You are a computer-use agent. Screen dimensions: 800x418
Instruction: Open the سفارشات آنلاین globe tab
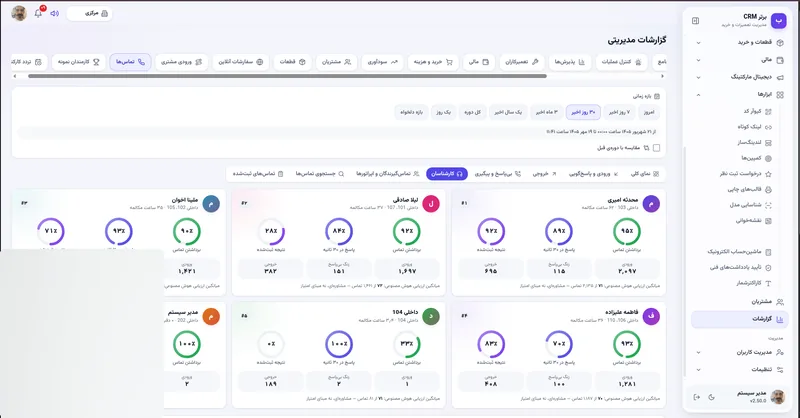240,62
